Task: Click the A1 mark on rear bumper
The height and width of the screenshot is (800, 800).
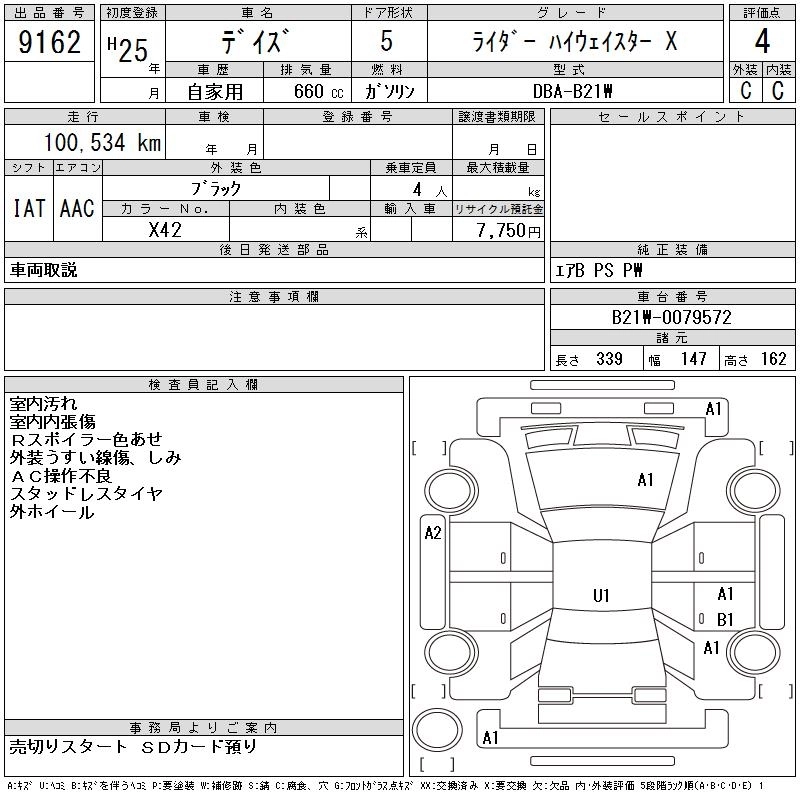Action: [490, 738]
